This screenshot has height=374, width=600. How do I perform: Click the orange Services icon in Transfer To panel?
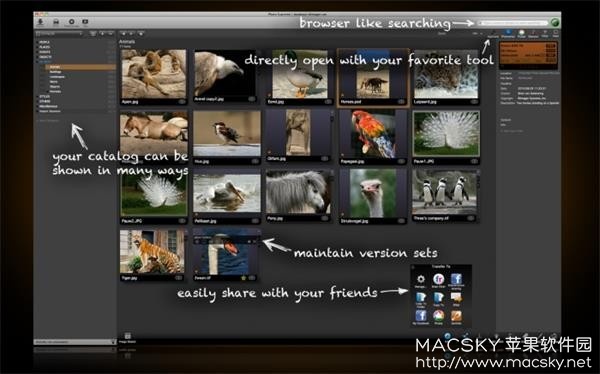456,315
